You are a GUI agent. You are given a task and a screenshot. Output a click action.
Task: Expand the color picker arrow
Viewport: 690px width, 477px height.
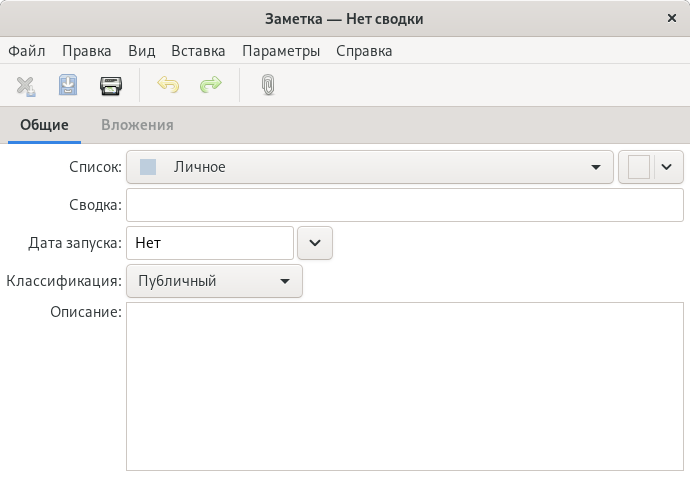(x=667, y=167)
